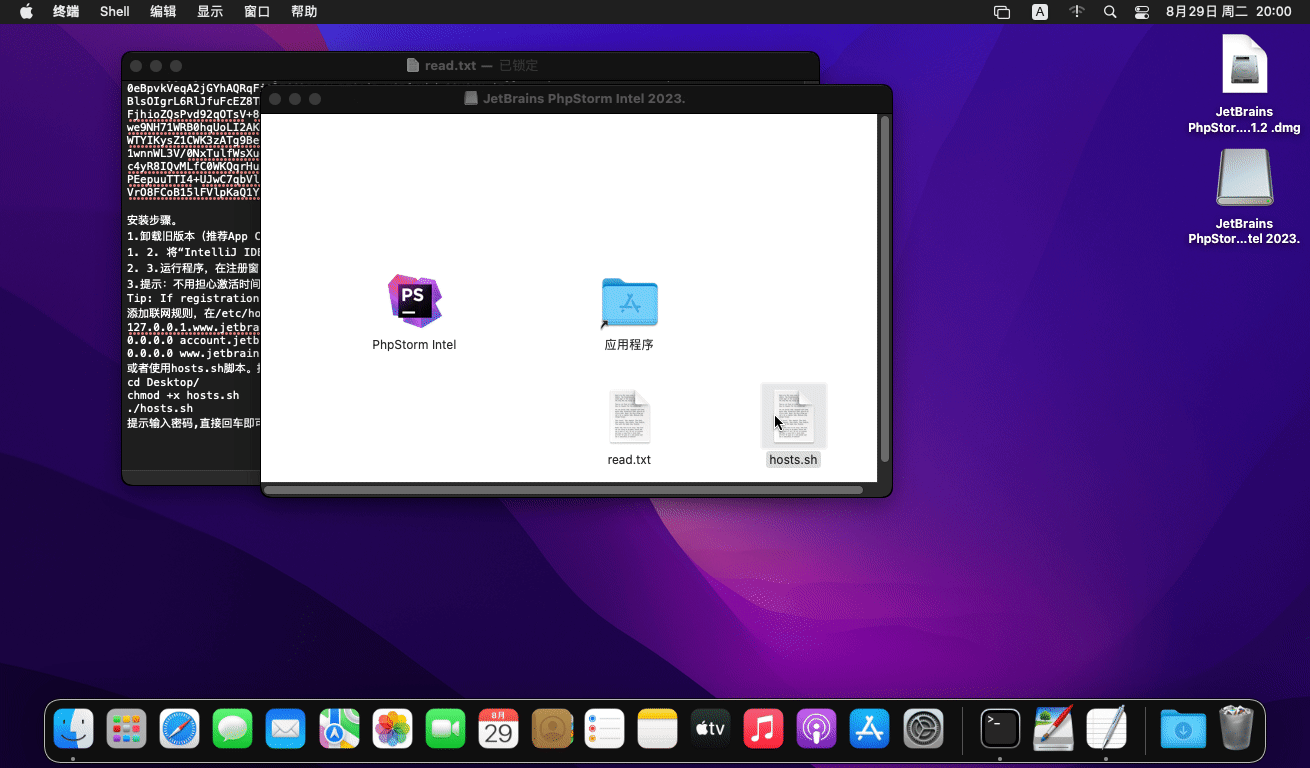The image size is (1310, 768).
Task: Click the Wi-Fi status icon in menu bar
Action: point(1076,12)
